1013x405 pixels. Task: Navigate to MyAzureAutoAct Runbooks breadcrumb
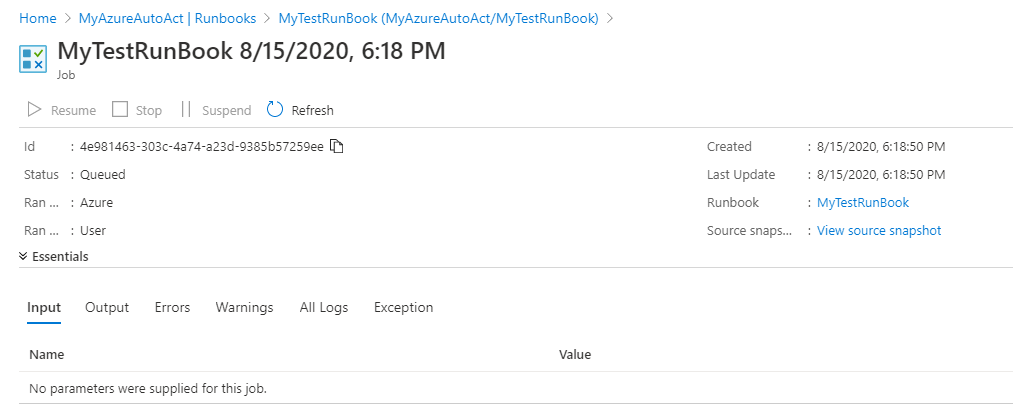(167, 19)
